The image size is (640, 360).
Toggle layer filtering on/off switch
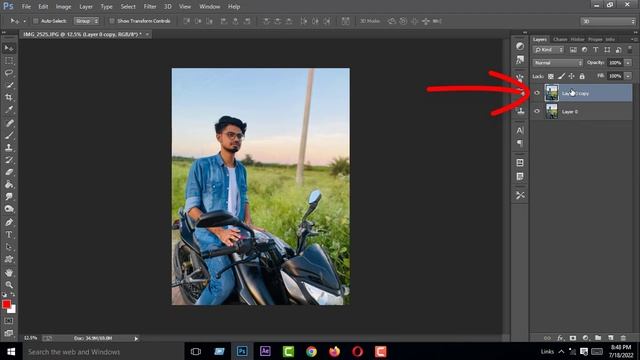point(630,49)
